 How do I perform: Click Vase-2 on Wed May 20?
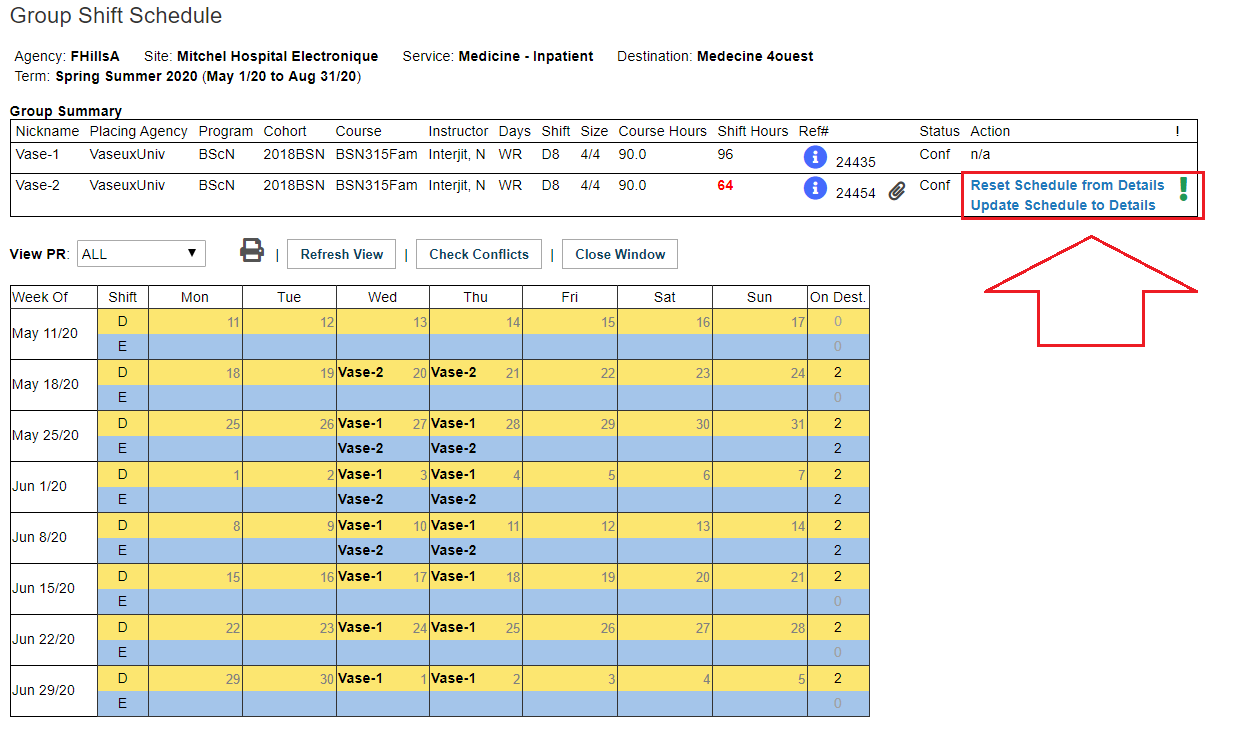(x=361, y=372)
